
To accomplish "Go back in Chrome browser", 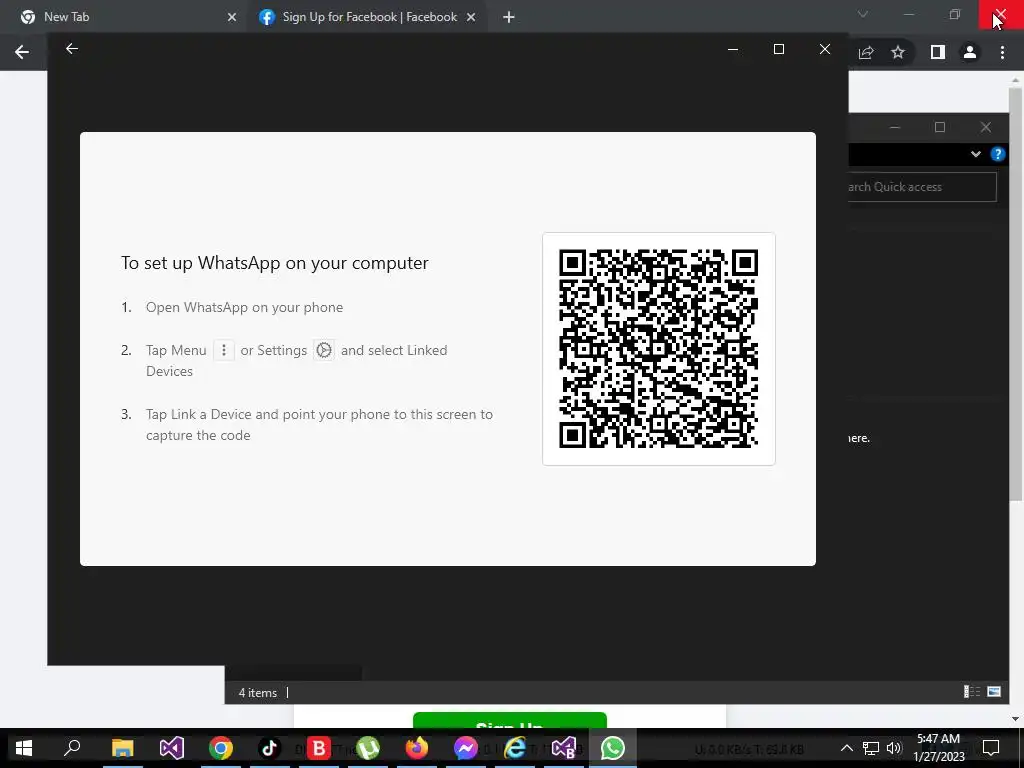I will [x=22, y=52].
